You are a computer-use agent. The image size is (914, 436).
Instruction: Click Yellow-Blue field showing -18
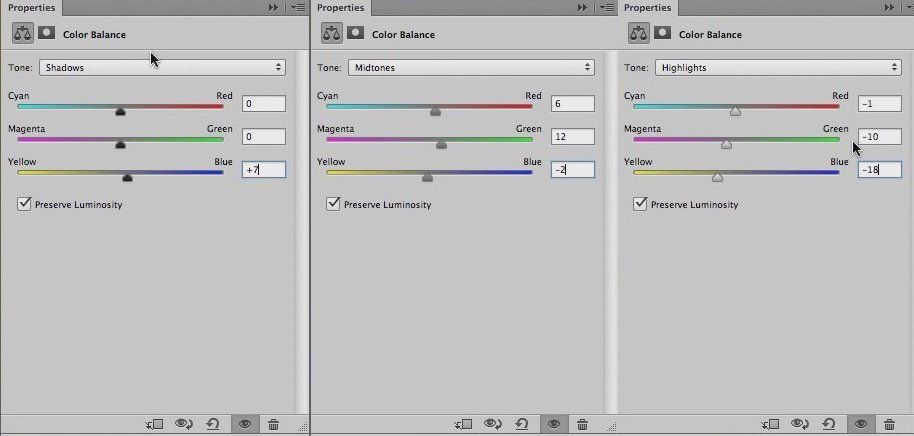(x=880, y=170)
